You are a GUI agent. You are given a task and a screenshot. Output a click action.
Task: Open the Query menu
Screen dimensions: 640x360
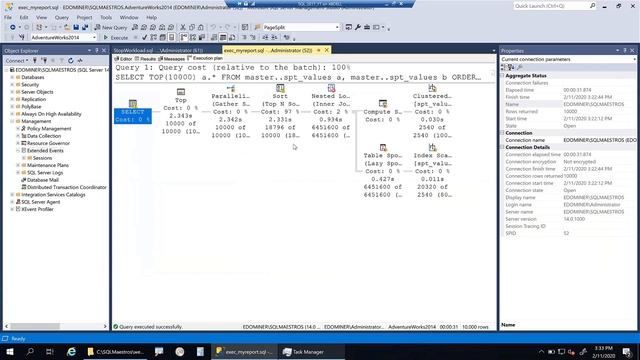point(62,18)
